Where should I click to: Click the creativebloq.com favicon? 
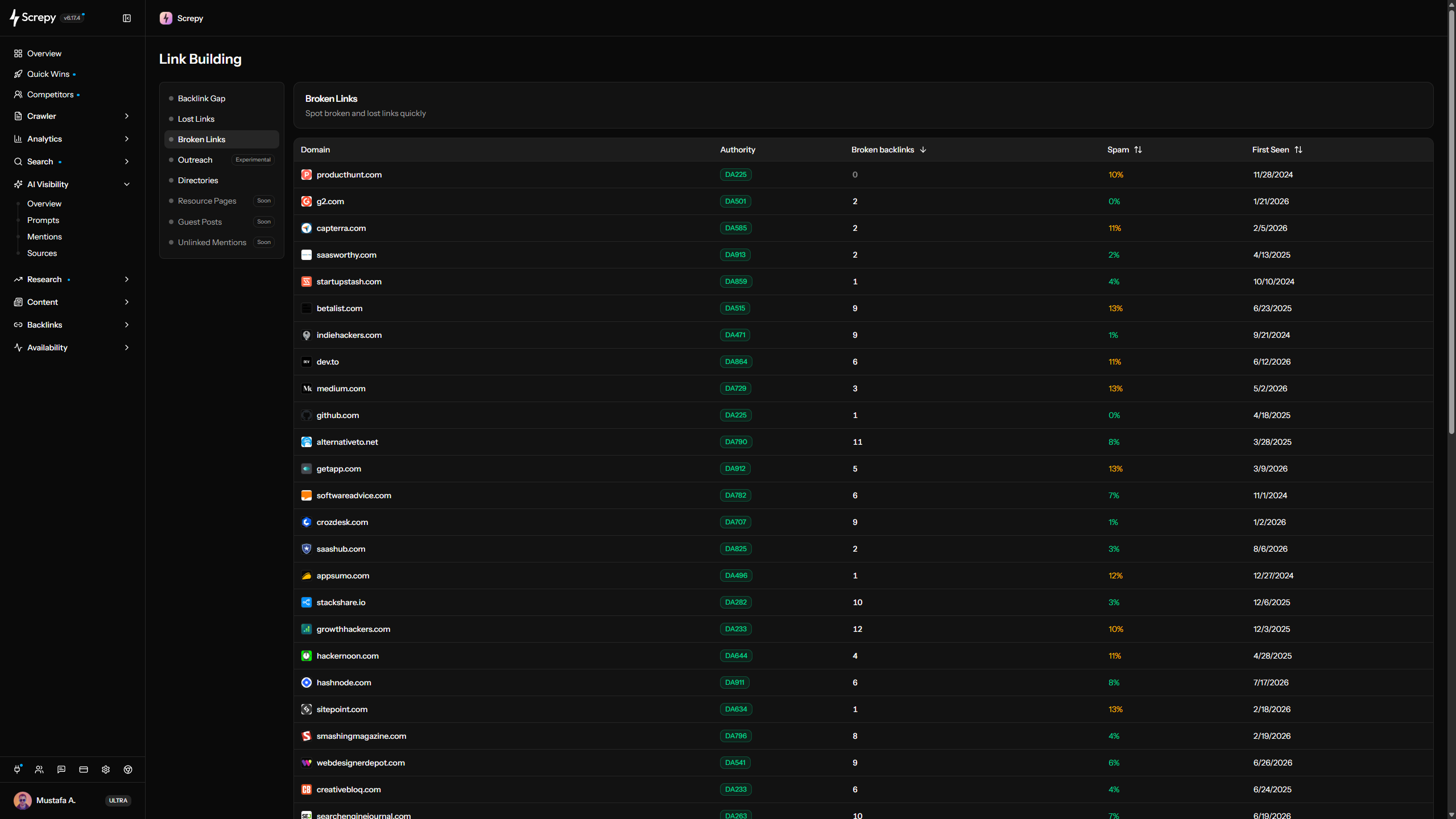[307, 789]
